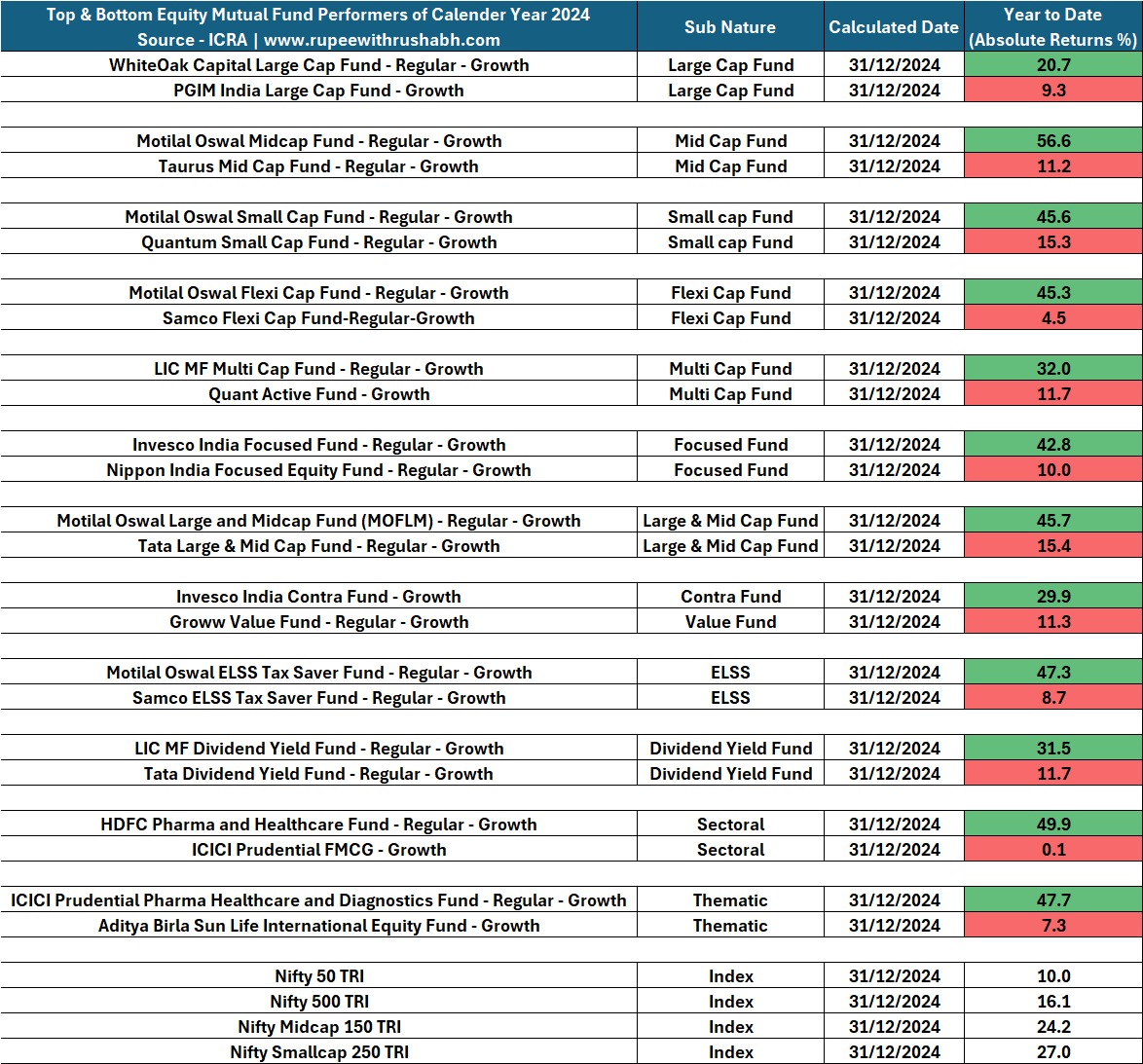Click the 4.5 return cell
Image resolution: width=1143 pixels, height=1064 pixels.
1053,317
